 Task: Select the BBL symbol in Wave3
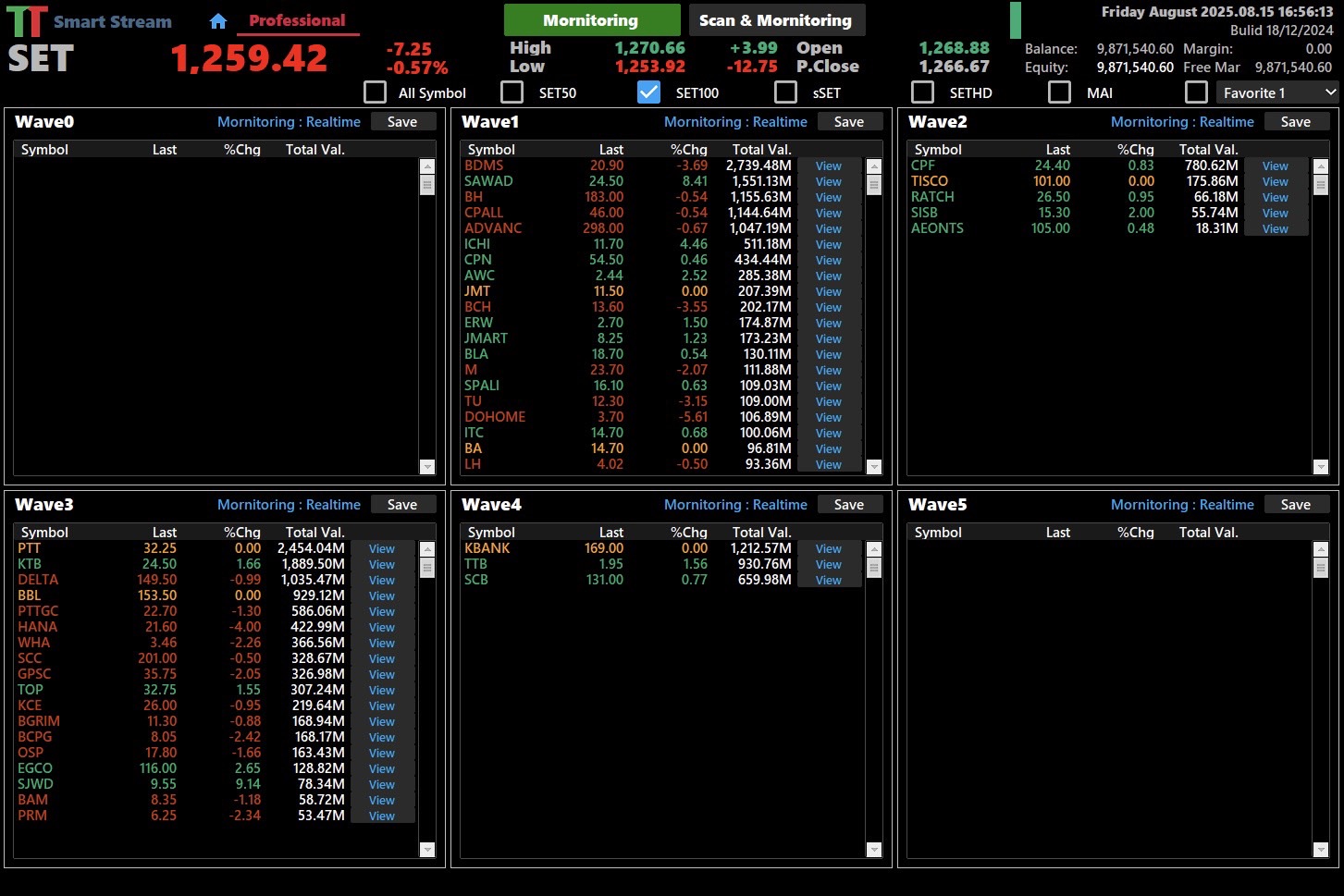[30, 595]
